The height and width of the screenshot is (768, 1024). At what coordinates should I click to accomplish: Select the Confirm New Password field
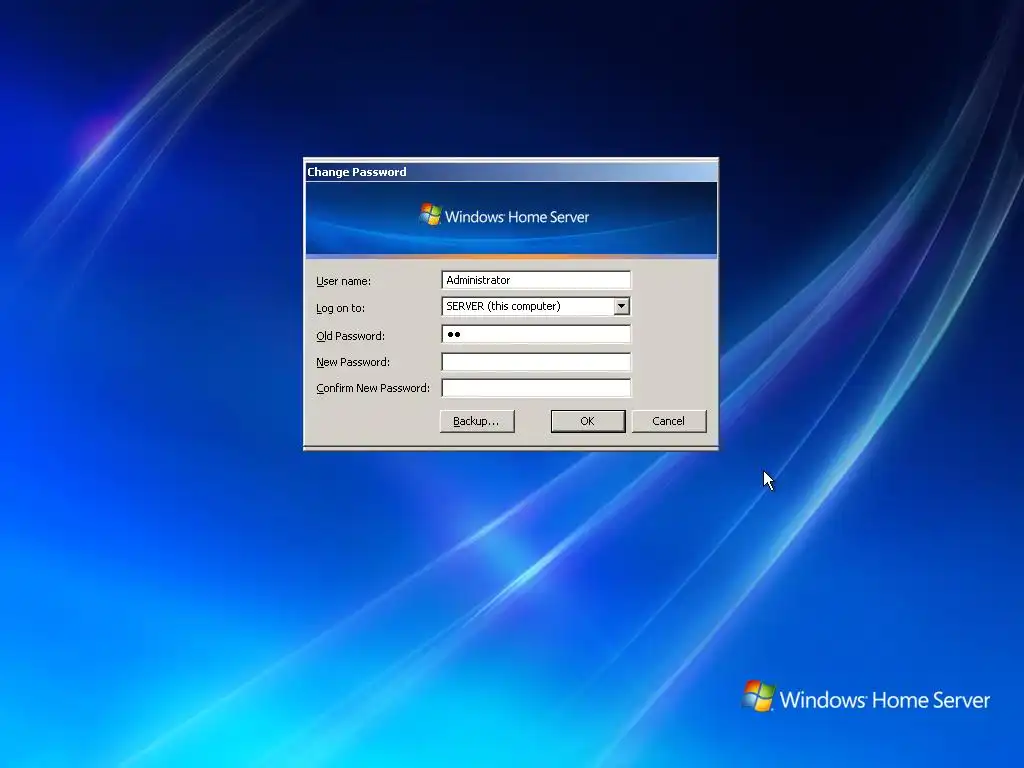click(x=536, y=388)
